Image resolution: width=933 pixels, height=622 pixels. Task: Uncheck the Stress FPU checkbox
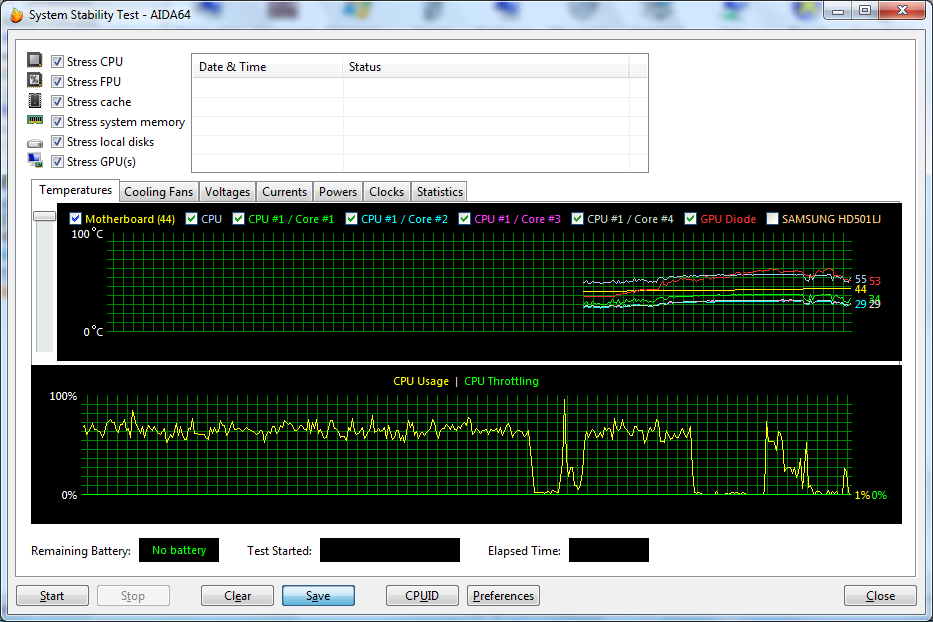(58, 82)
